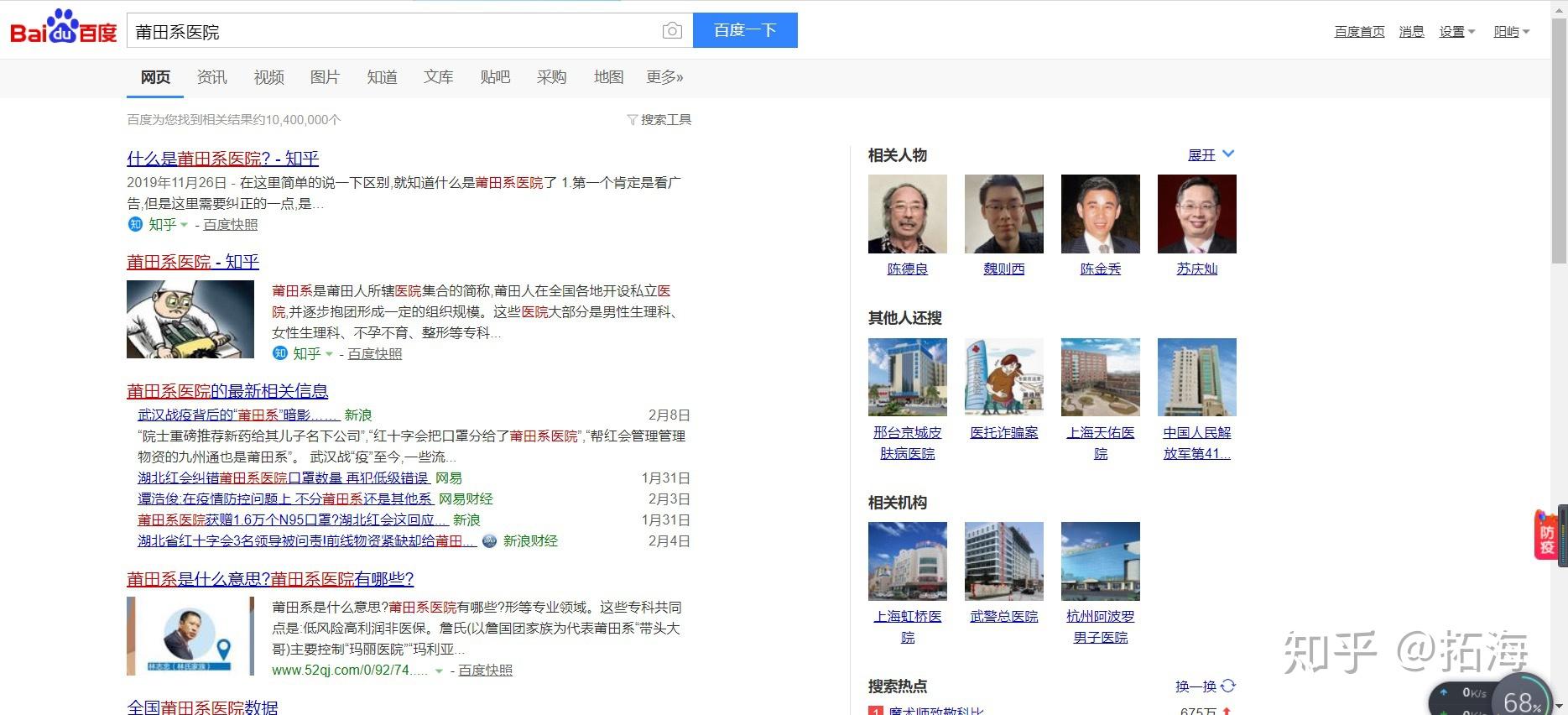Open 苏庆灿 person photo
Screen dimensions: 1568x715
(1197, 214)
